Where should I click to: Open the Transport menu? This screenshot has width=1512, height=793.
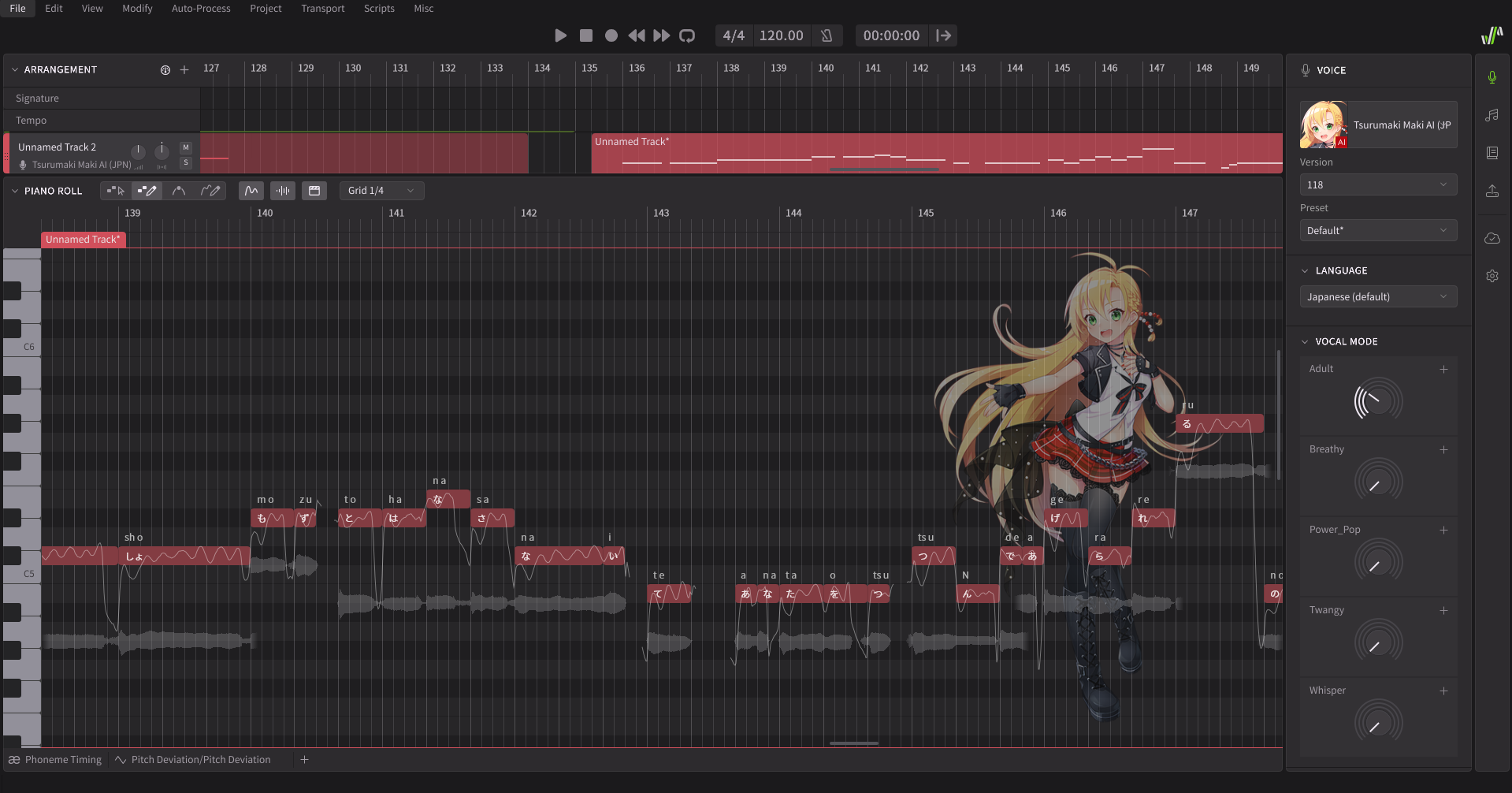pyautogui.click(x=323, y=9)
